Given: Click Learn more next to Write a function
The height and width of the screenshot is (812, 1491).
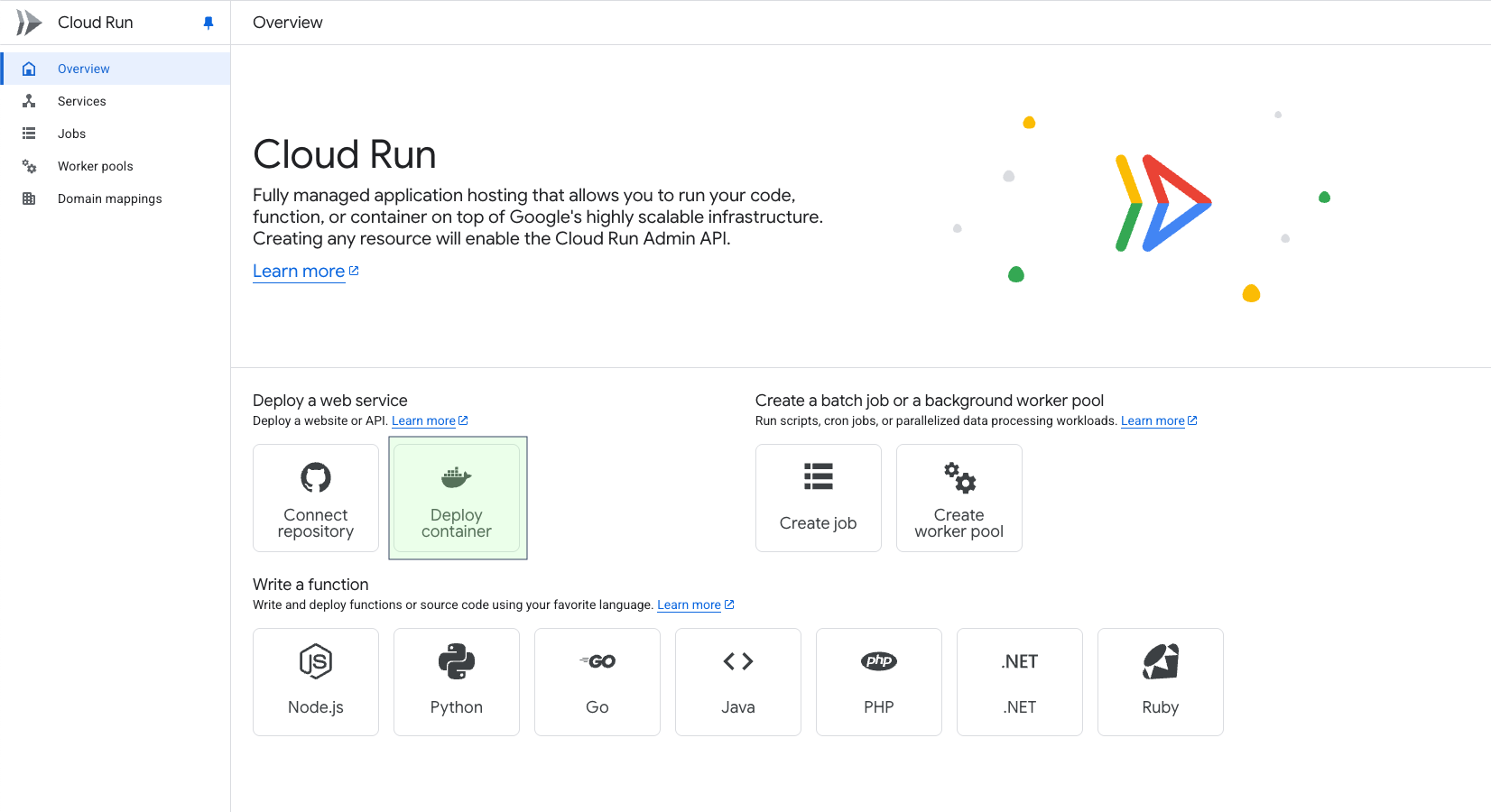Looking at the screenshot, I should pos(689,605).
